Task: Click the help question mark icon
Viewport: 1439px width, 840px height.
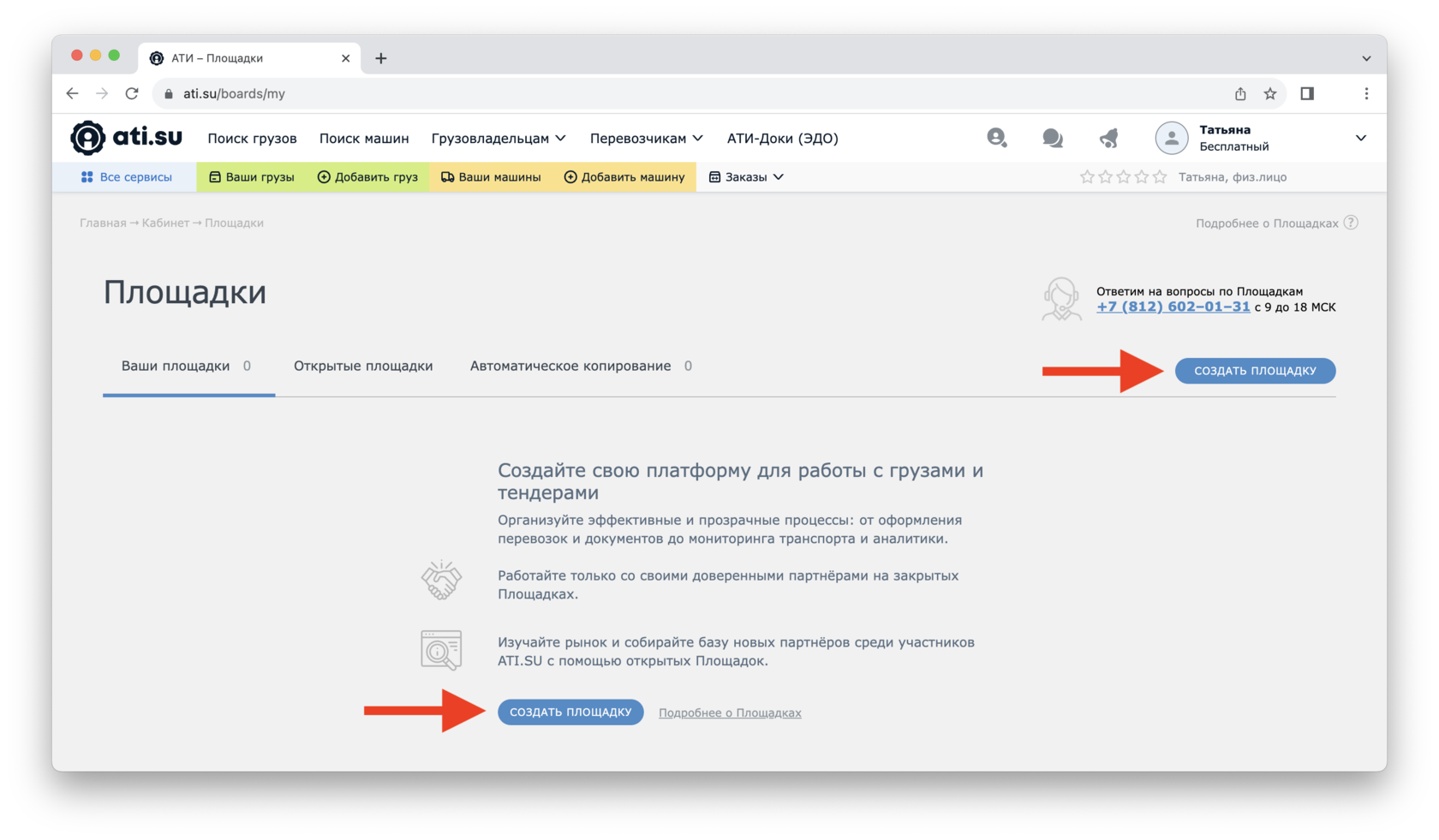Action: click(1351, 223)
